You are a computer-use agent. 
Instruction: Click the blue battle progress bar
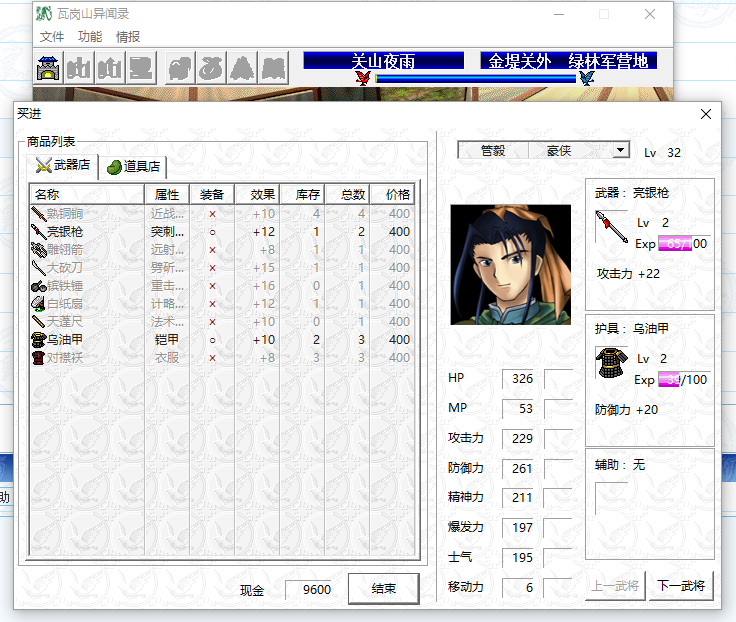pyautogui.click(x=475, y=79)
